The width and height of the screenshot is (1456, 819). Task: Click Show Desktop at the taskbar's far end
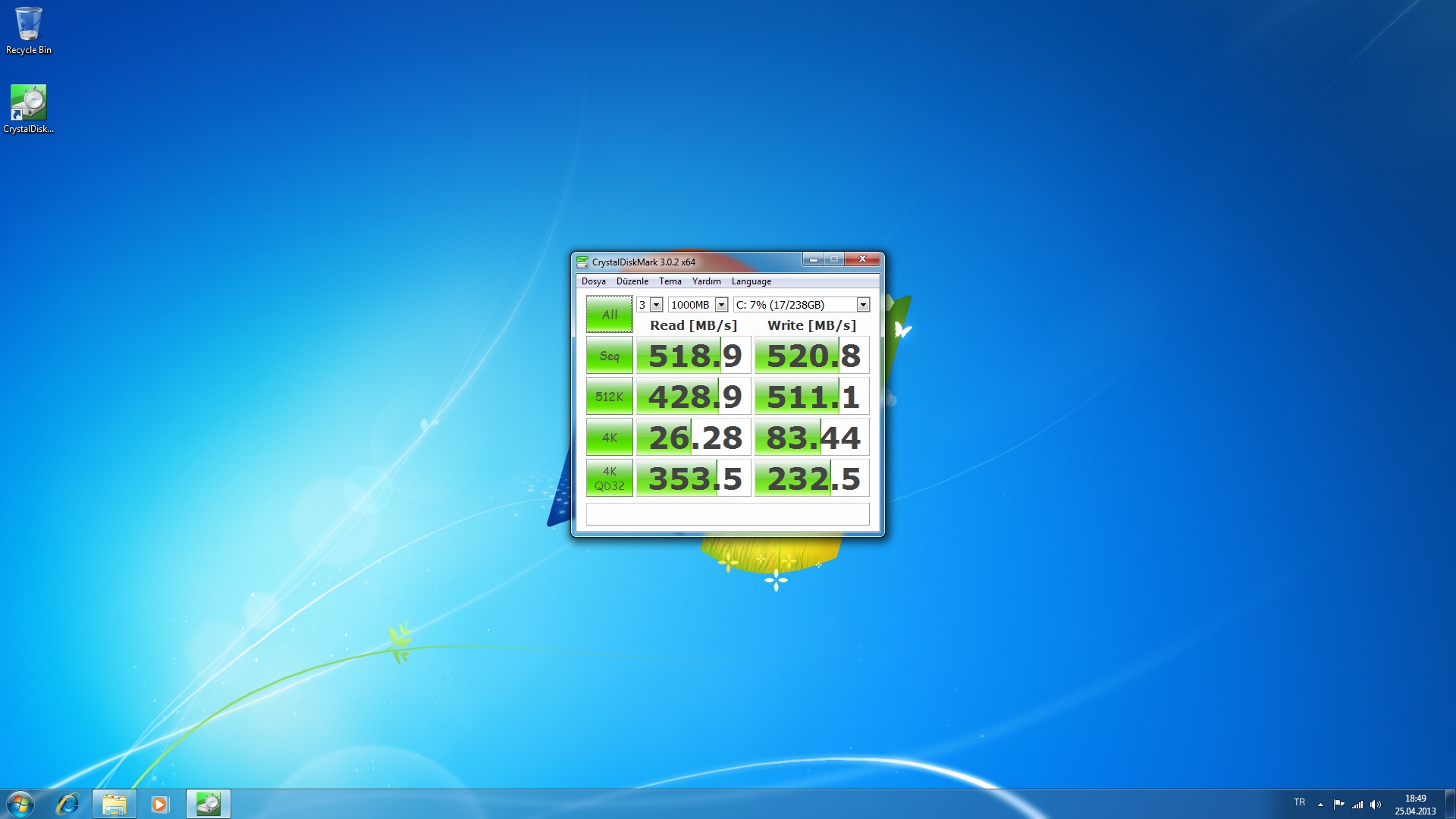[x=1450, y=804]
